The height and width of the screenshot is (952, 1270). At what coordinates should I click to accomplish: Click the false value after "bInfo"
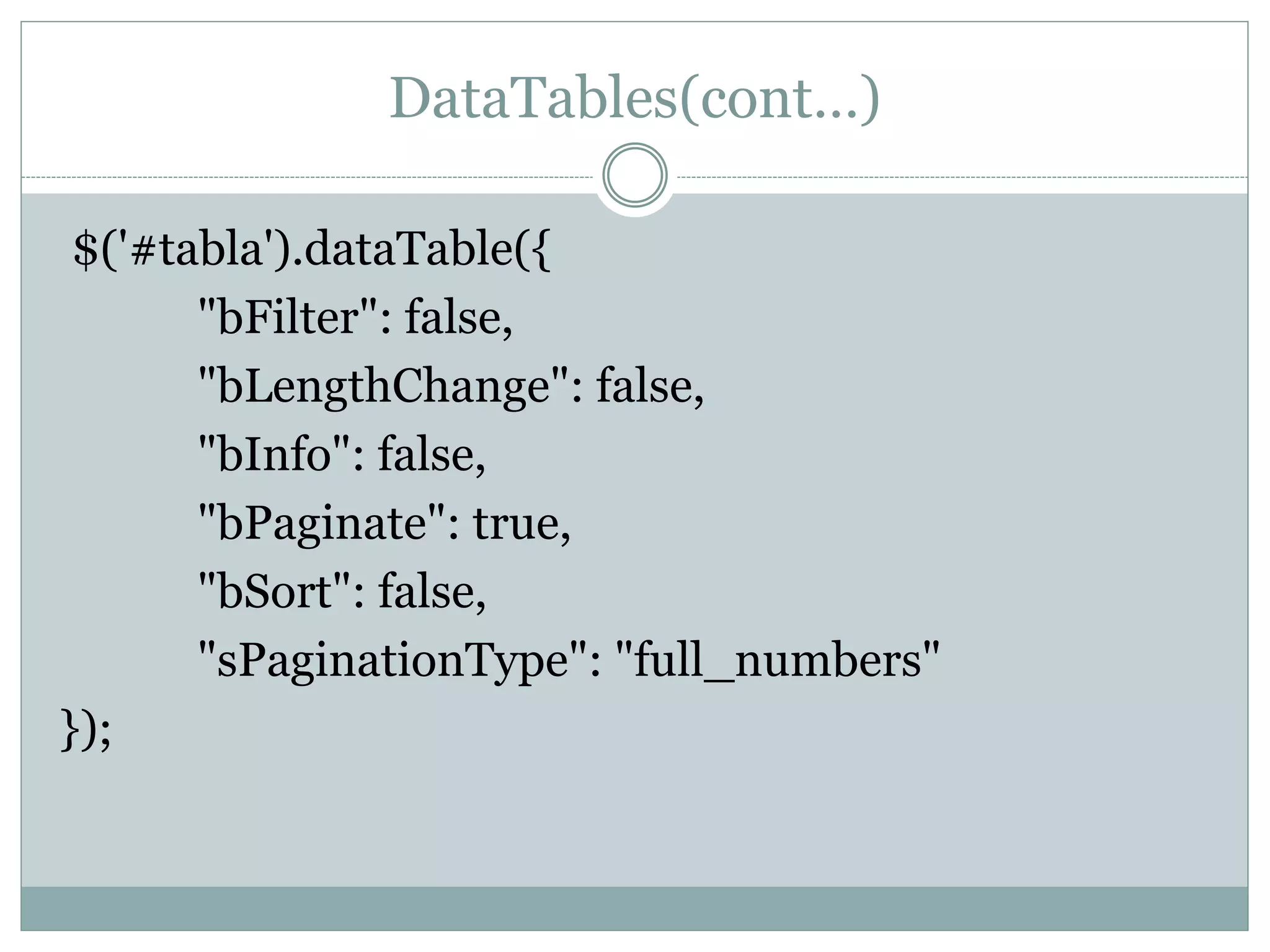pos(431,455)
